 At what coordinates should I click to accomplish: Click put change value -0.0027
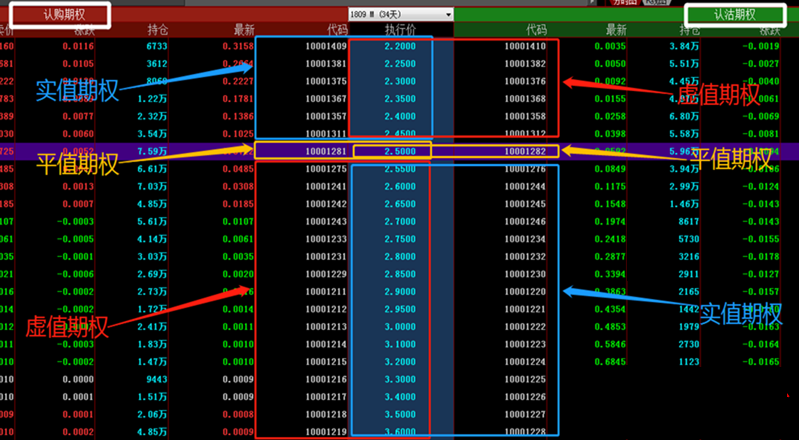click(x=761, y=64)
